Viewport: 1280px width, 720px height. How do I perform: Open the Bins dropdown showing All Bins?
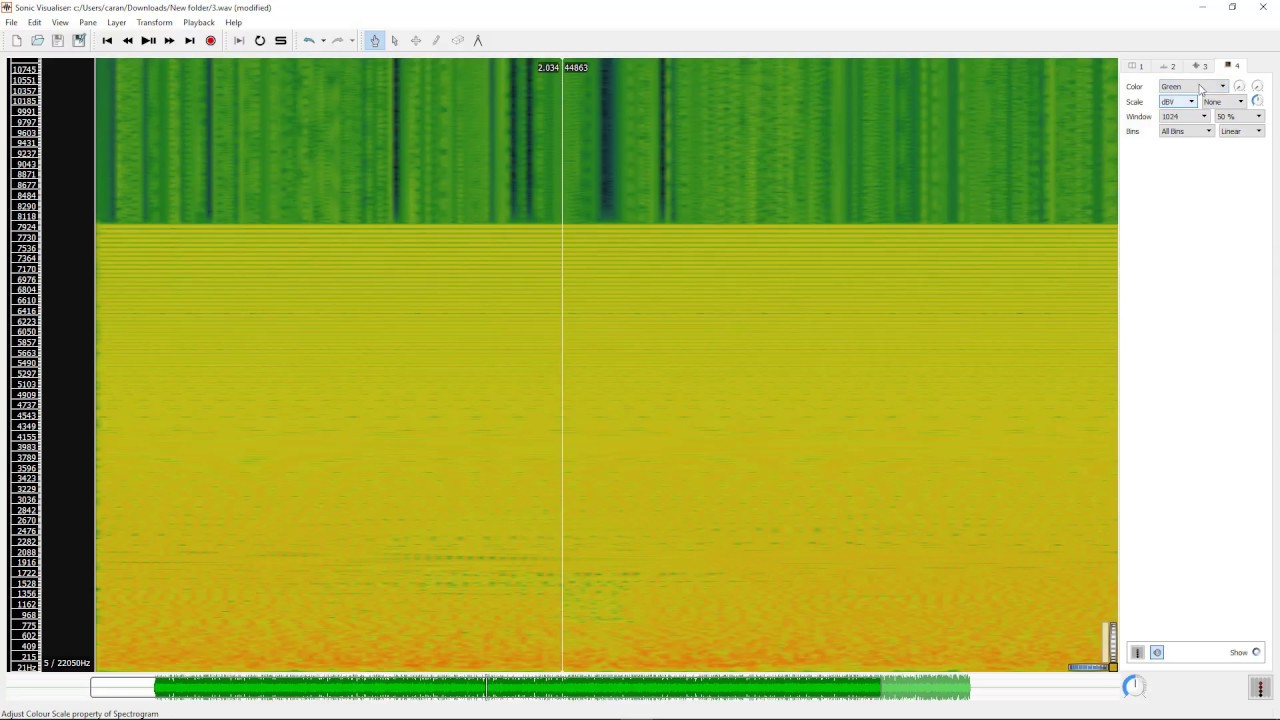click(1186, 132)
